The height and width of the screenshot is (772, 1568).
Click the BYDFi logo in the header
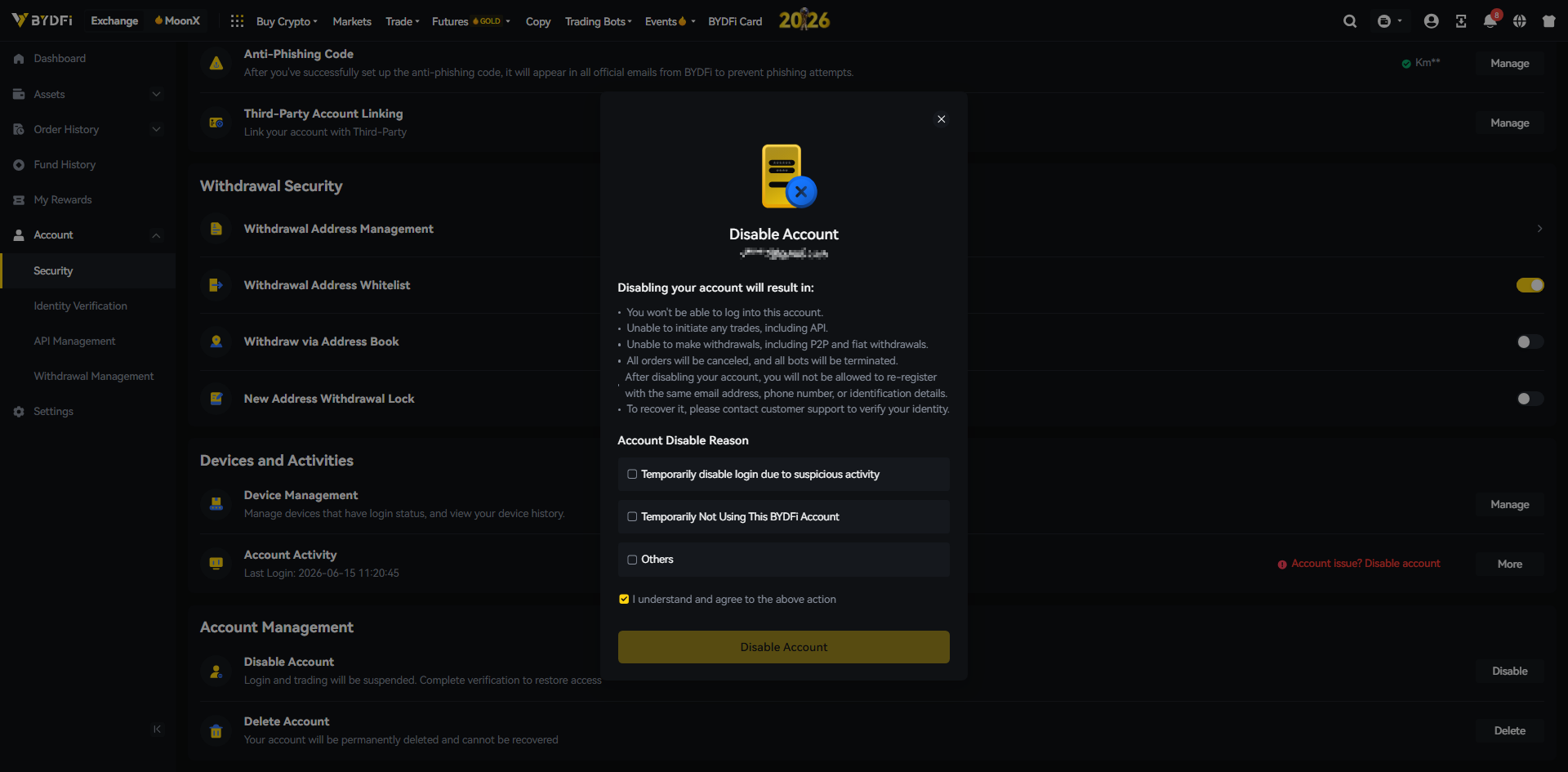[42, 20]
